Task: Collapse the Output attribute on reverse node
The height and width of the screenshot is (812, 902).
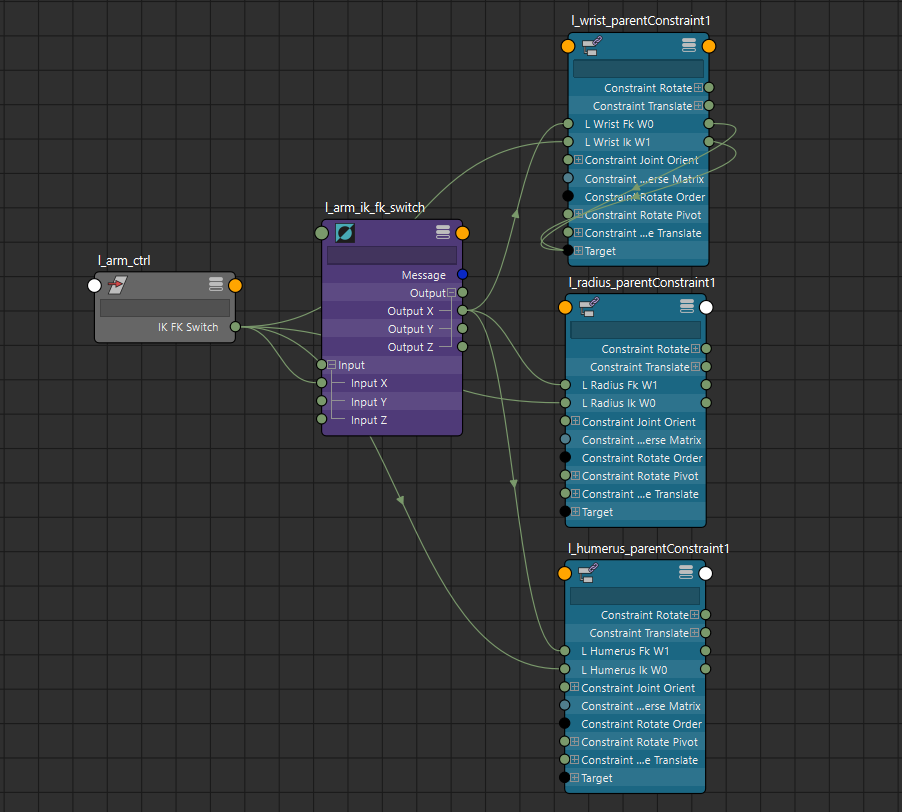Action: pyautogui.click(x=451, y=293)
